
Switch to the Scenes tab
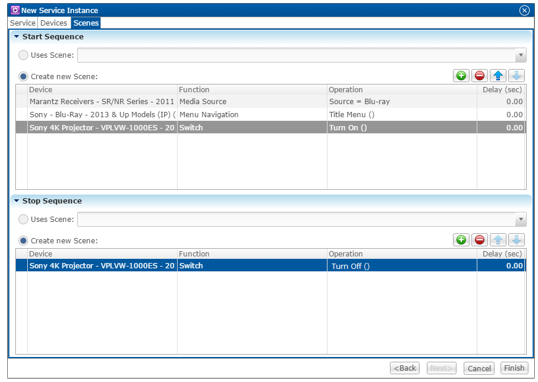(x=86, y=23)
